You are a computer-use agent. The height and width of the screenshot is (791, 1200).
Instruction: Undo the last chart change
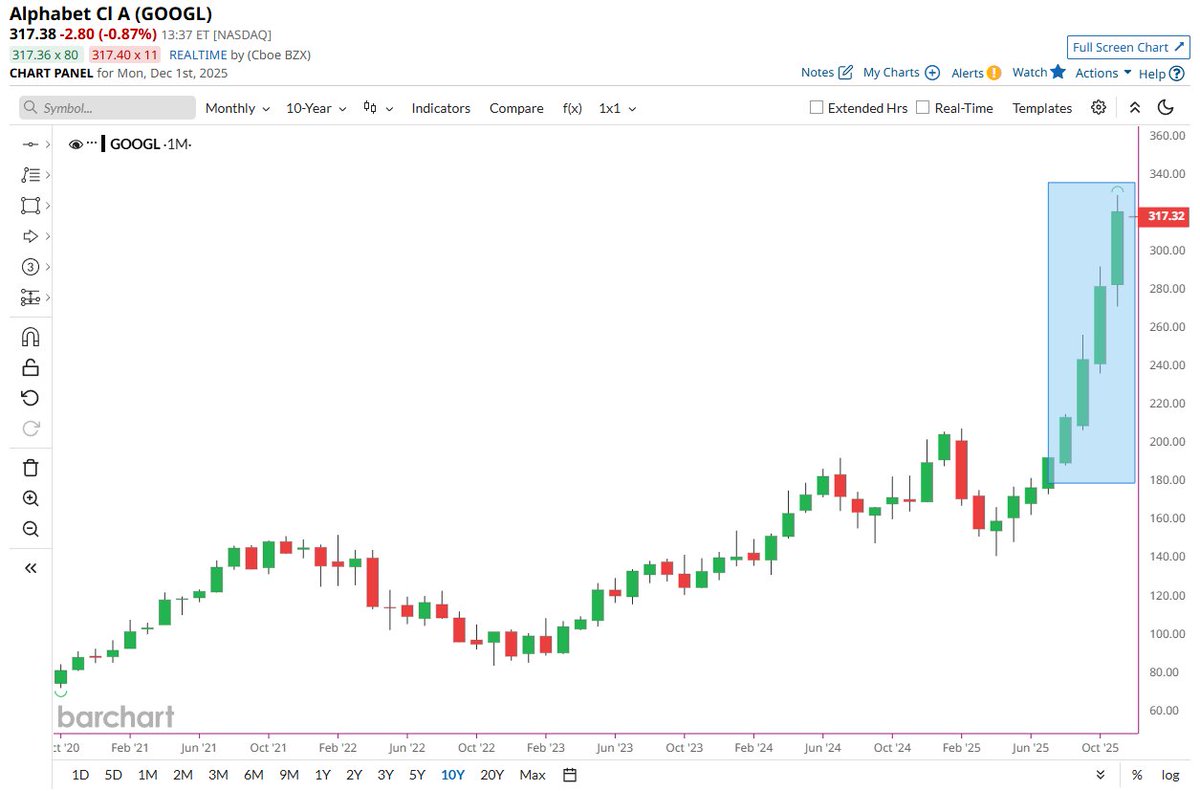tap(30, 398)
